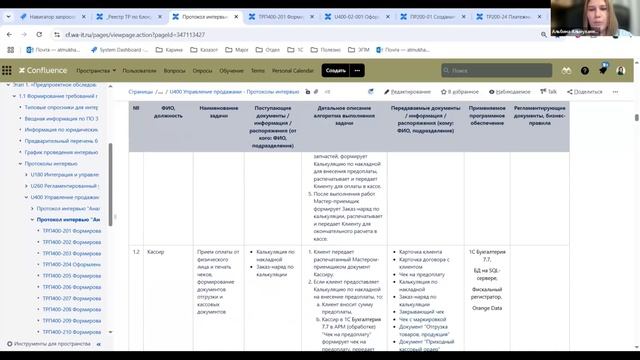640x360 pixels.
Task: Open site information icon in address bar
Action: 57,35
